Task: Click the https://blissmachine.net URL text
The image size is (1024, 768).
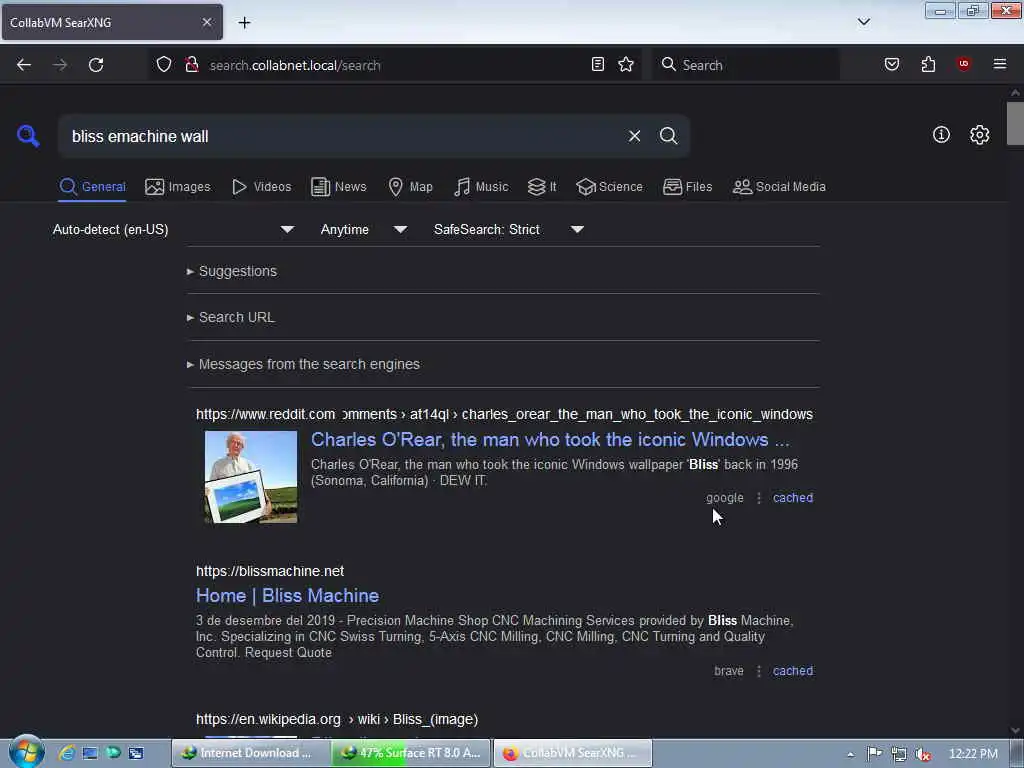Action: (x=270, y=571)
